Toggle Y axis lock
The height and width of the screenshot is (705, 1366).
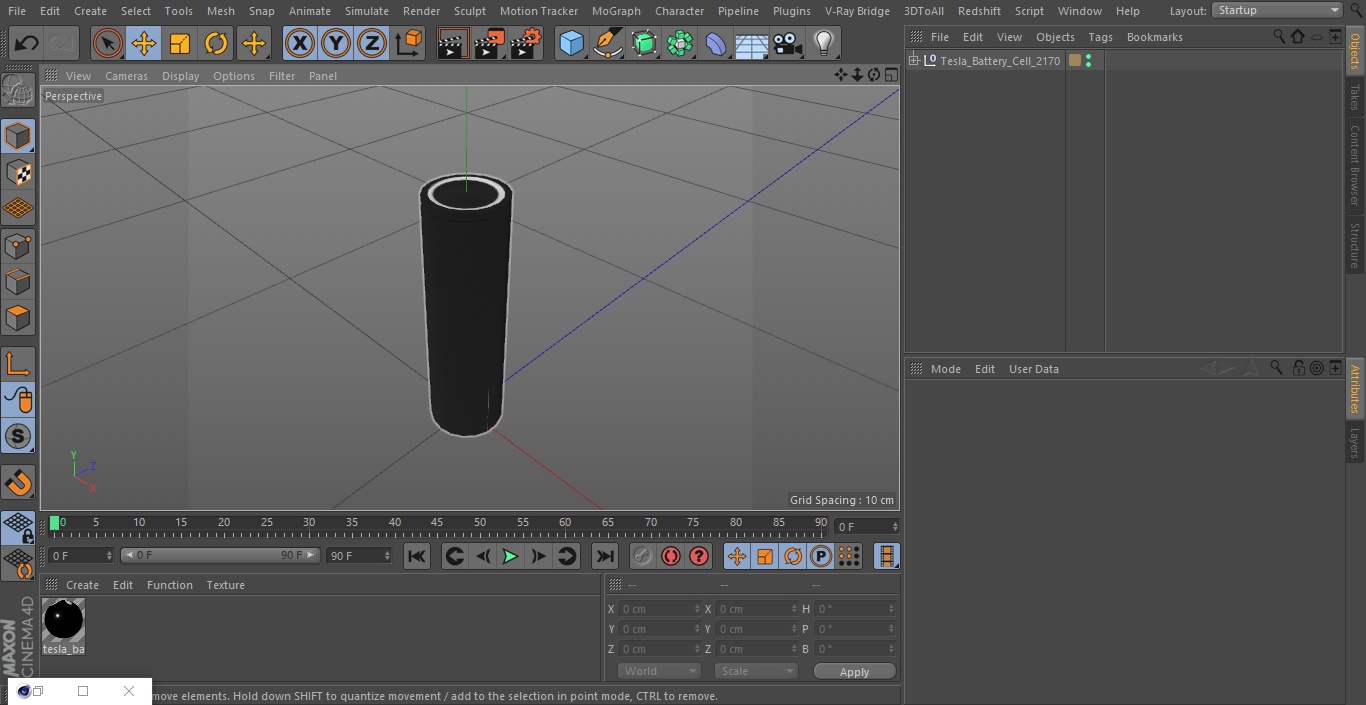tap(336, 43)
